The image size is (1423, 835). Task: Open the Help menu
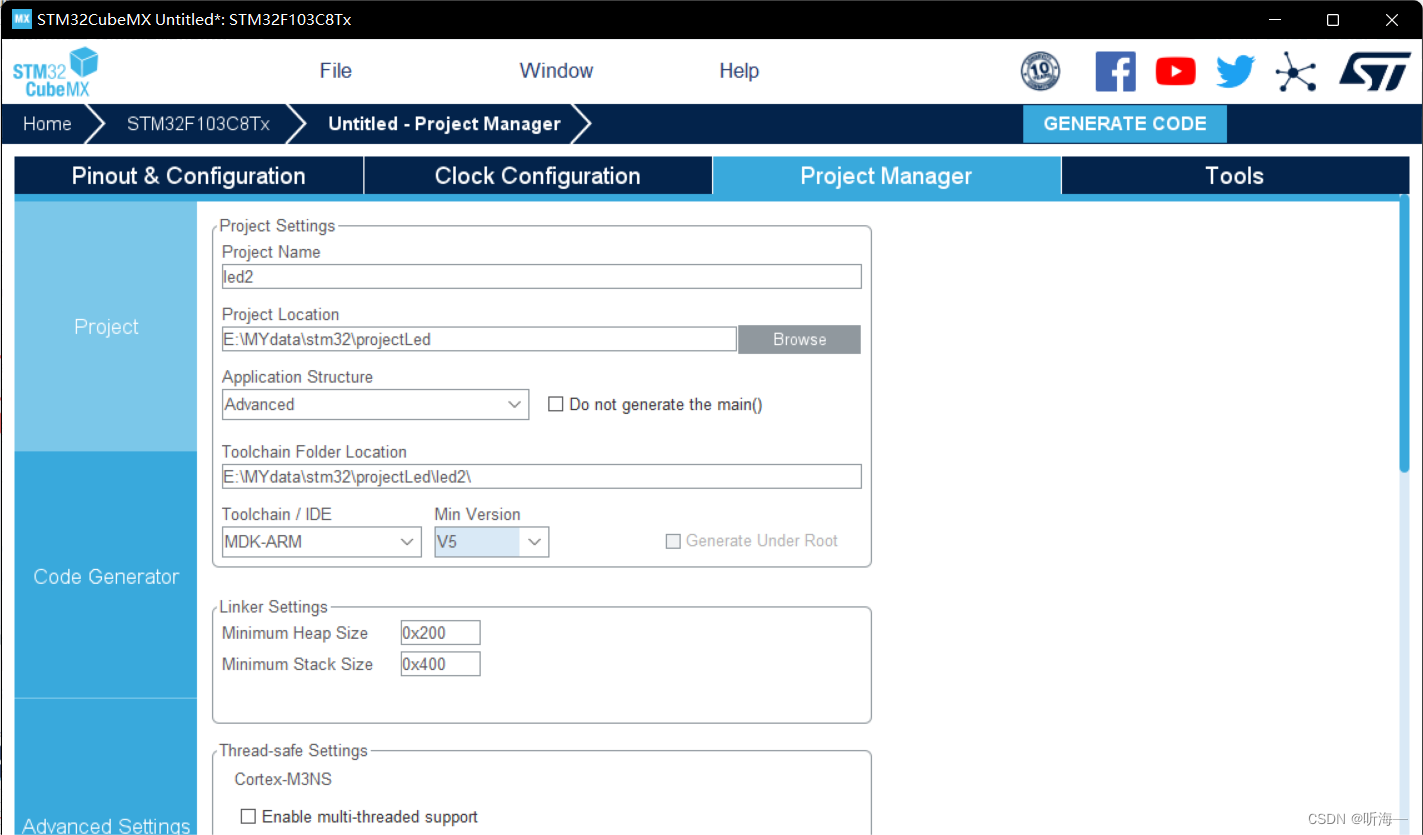pyautogui.click(x=739, y=71)
